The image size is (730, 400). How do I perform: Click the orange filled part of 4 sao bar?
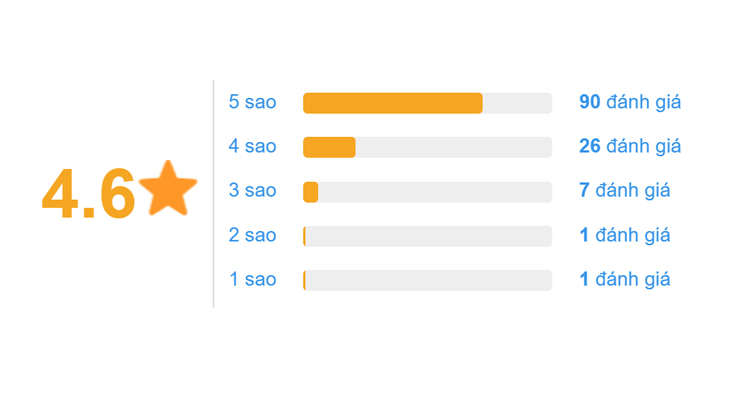coord(329,147)
